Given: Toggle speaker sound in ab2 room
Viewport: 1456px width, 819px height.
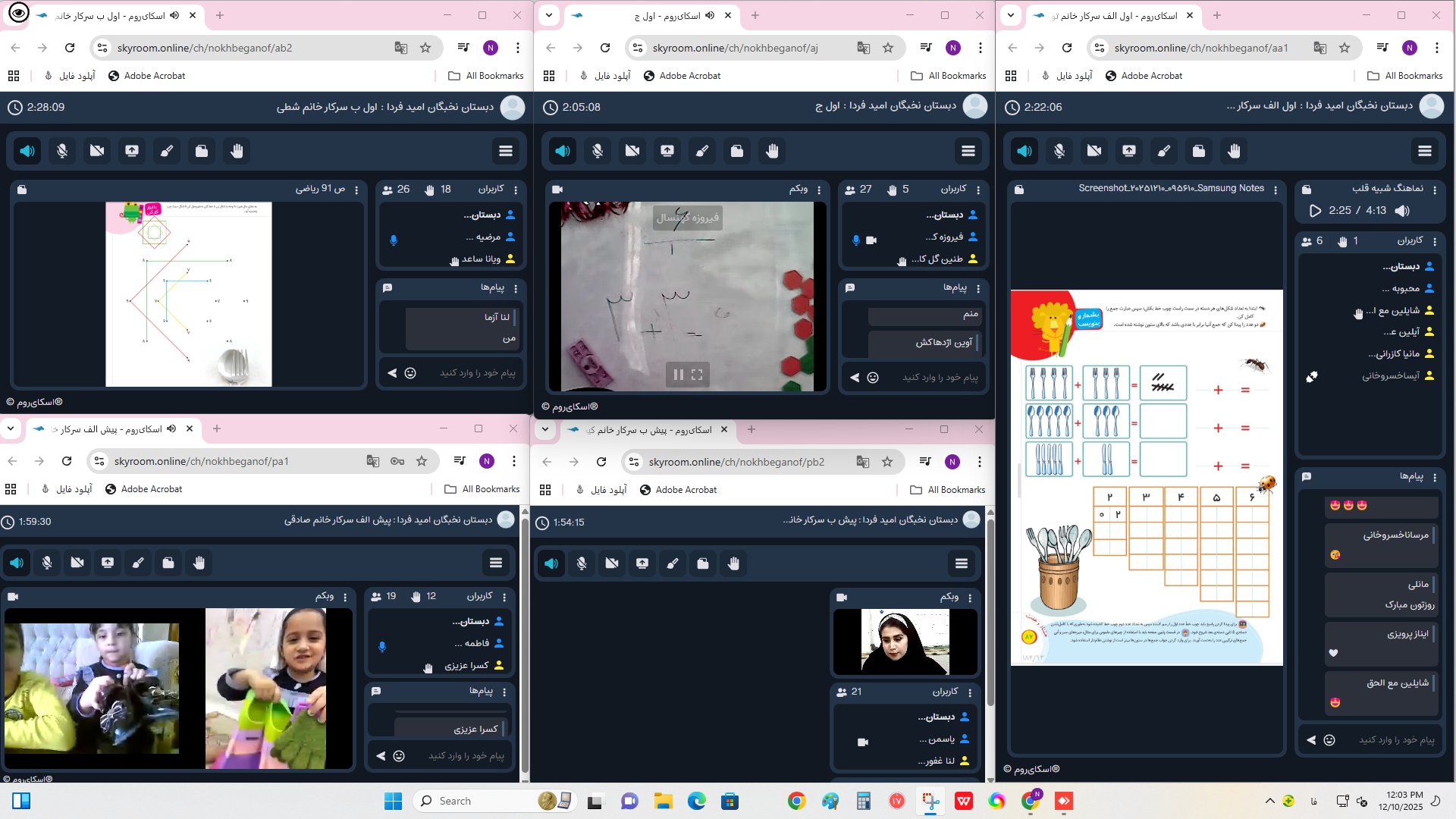Looking at the screenshot, I should point(27,151).
